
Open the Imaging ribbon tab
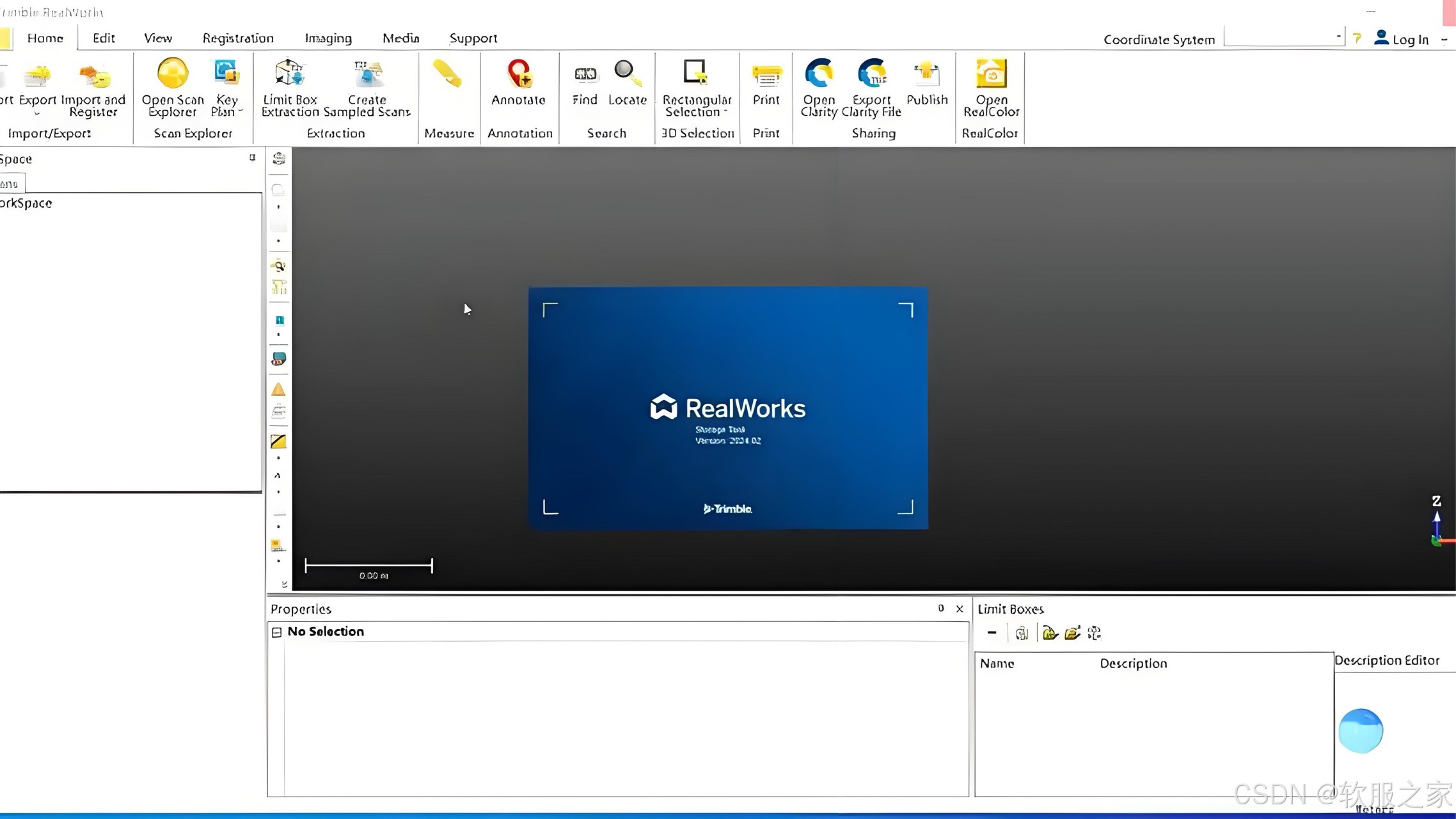328,38
